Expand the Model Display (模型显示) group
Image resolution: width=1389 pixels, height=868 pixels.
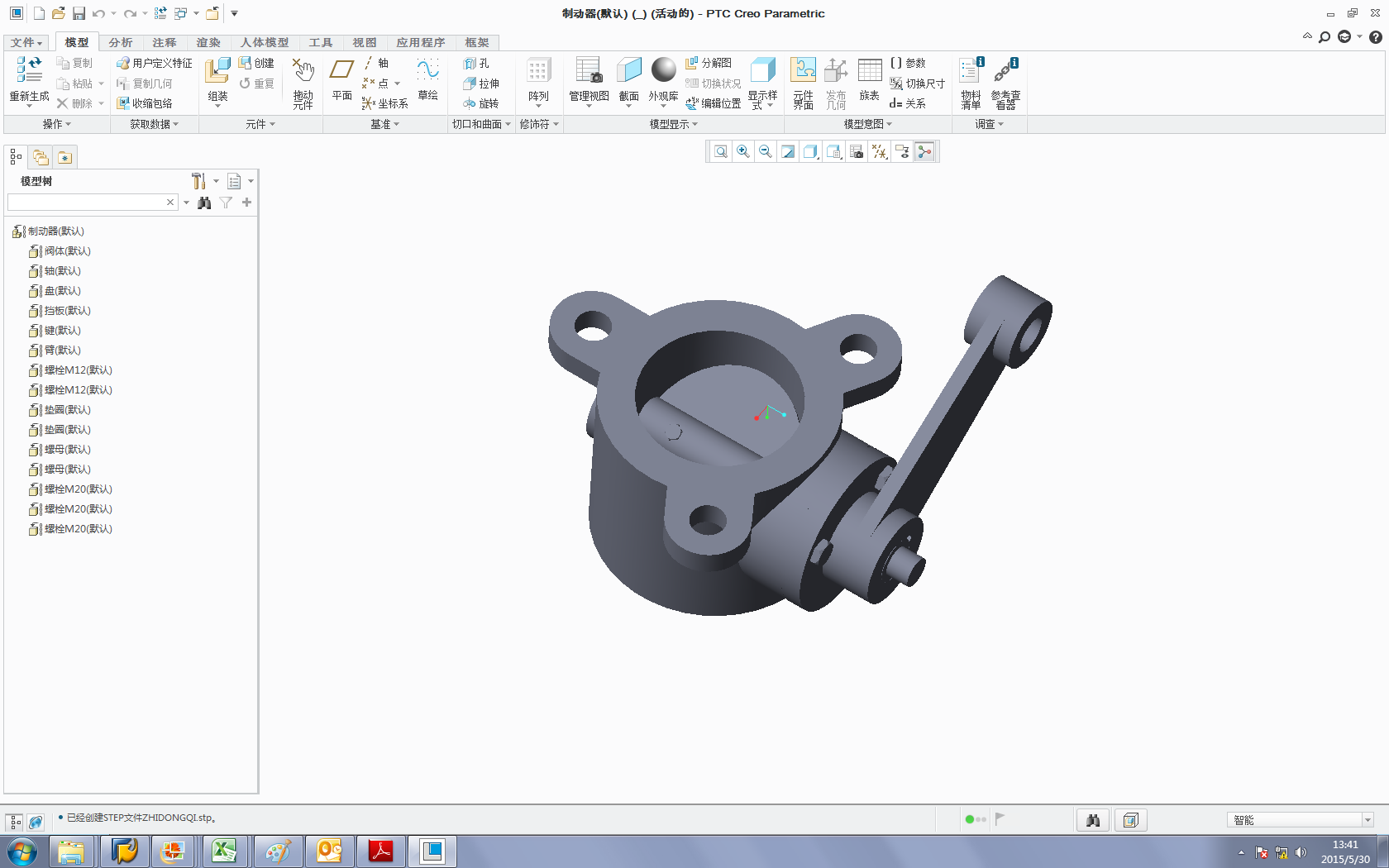click(673, 124)
